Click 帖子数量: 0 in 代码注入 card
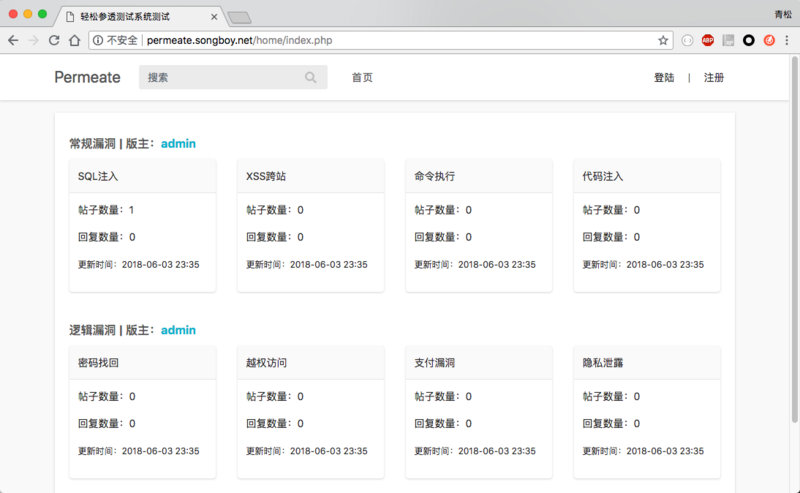800x493 pixels. (611, 210)
